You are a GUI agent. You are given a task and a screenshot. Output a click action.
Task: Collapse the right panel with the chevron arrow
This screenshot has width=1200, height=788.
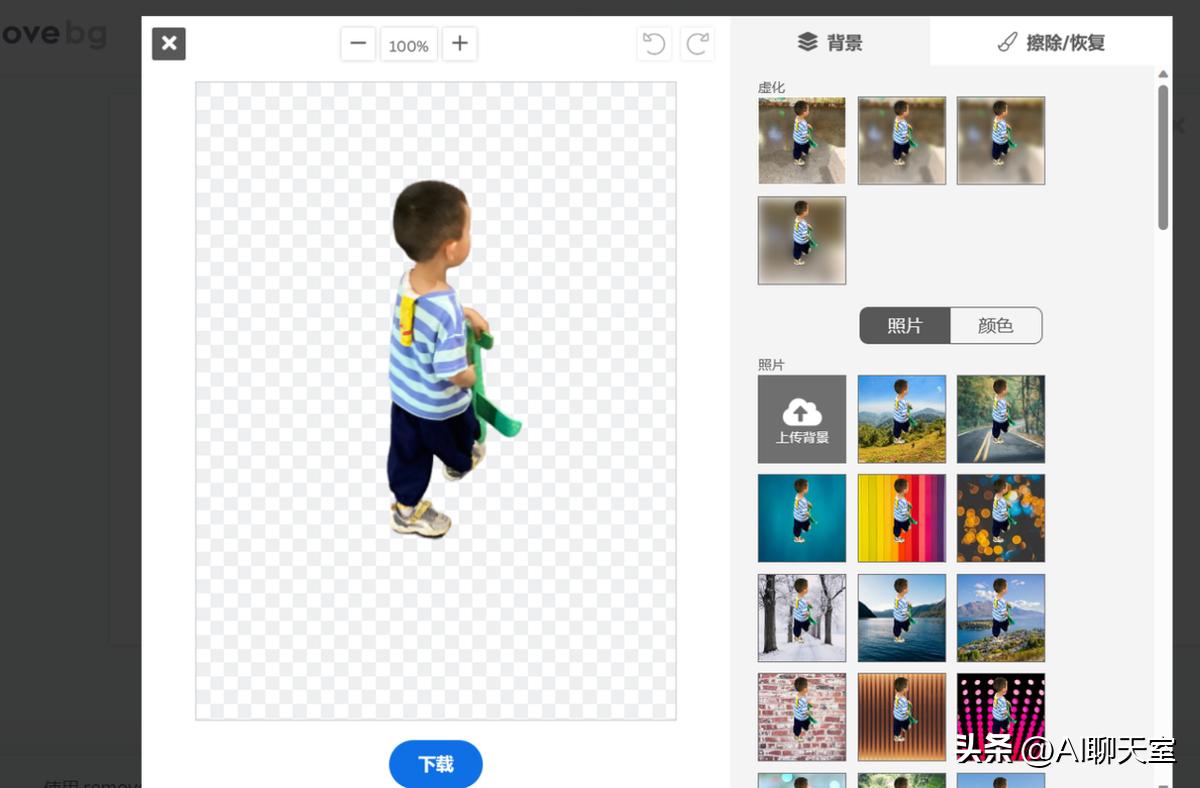coord(1180,124)
